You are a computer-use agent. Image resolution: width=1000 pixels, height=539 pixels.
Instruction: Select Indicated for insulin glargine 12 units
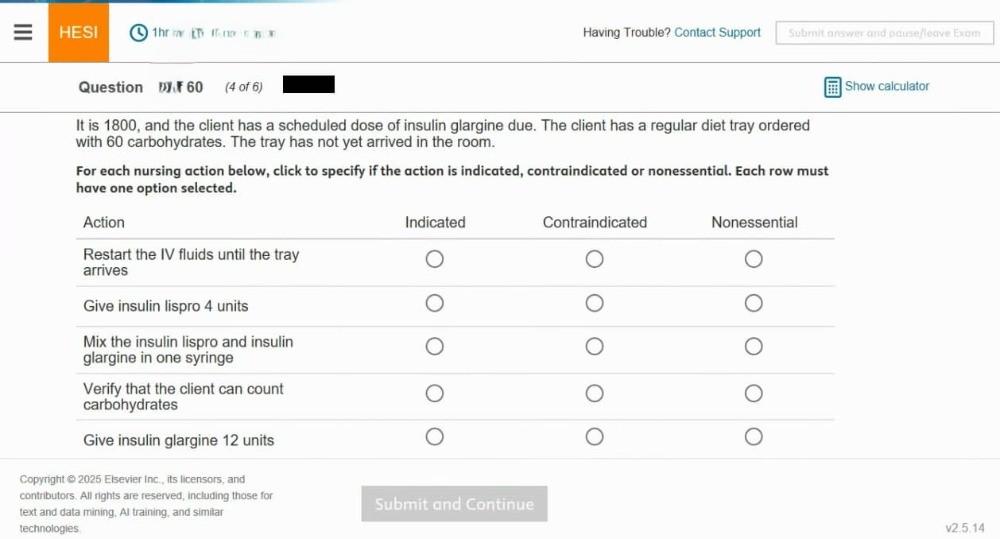[434, 437]
